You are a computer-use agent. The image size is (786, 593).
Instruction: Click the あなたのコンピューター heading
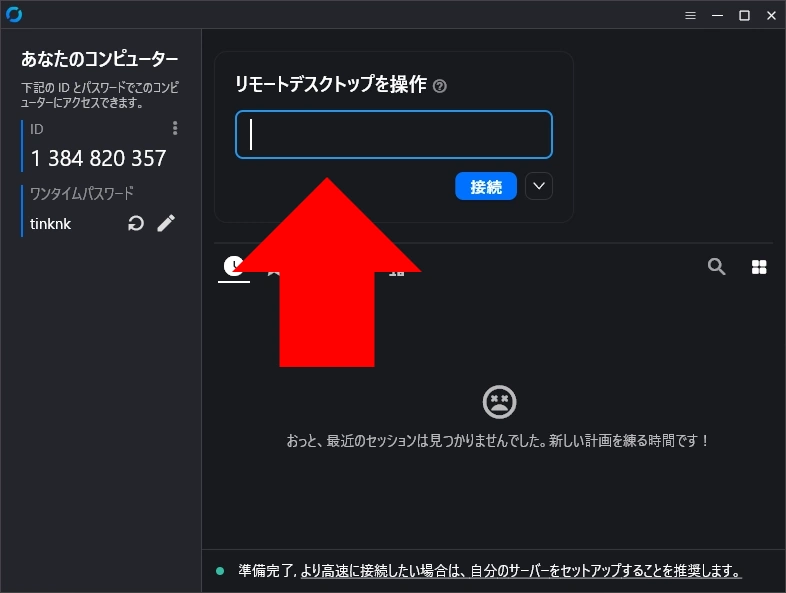[x=99, y=59]
